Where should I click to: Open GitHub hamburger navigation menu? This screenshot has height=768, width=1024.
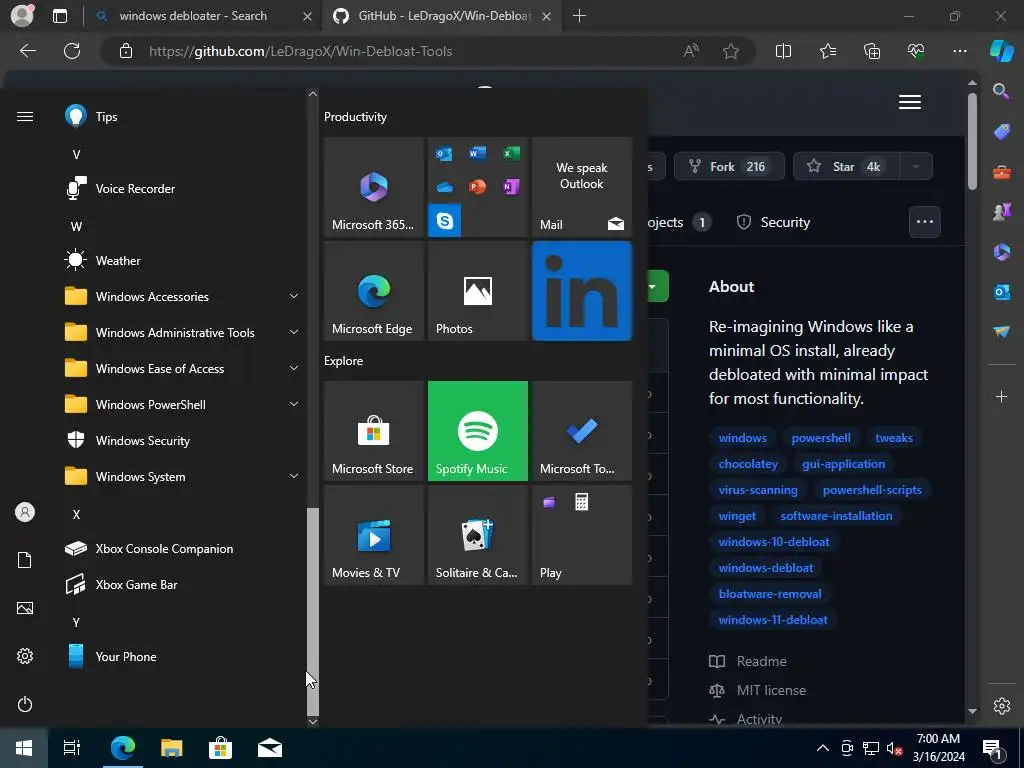pos(910,103)
